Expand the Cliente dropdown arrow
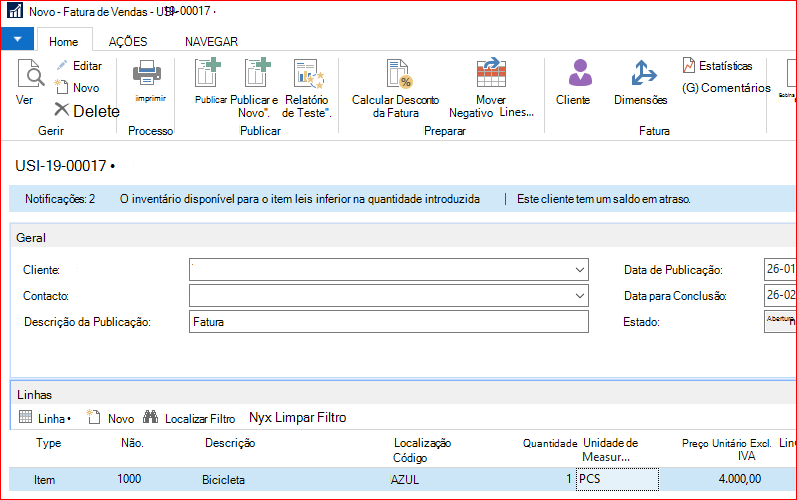The height and width of the screenshot is (500, 797). (579, 270)
